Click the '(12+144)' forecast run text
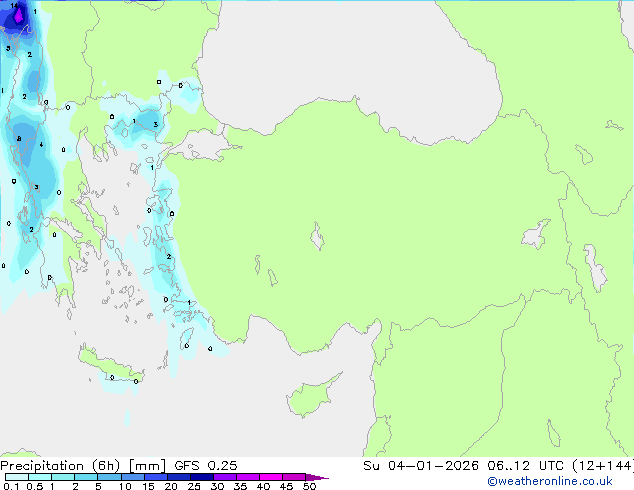This screenshot has height=490, width=634. tap(602, 466)
